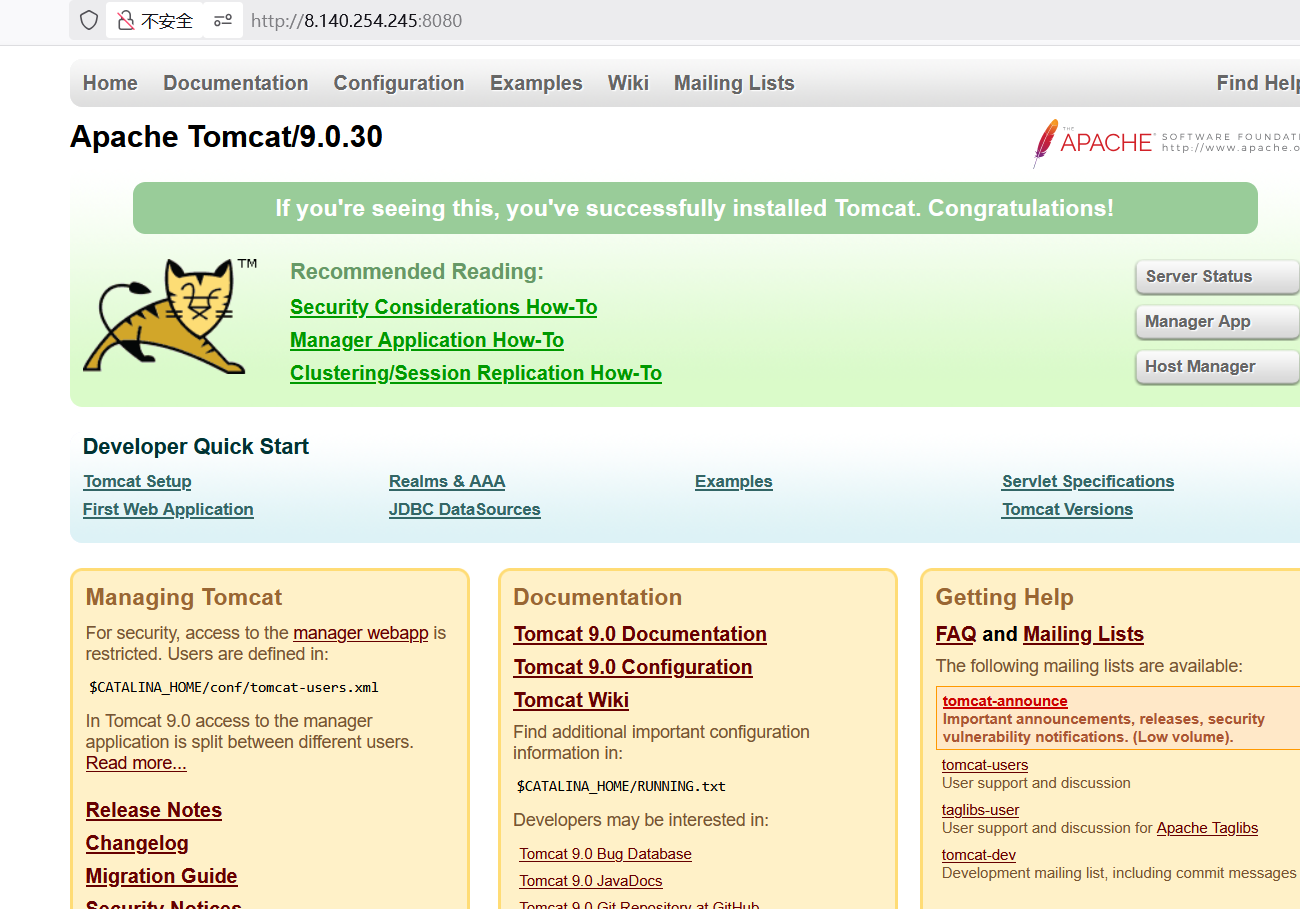Click the shield tracking protection icon
The width and height of the screenshot is (1300, 909).
(x=89, y=20)
